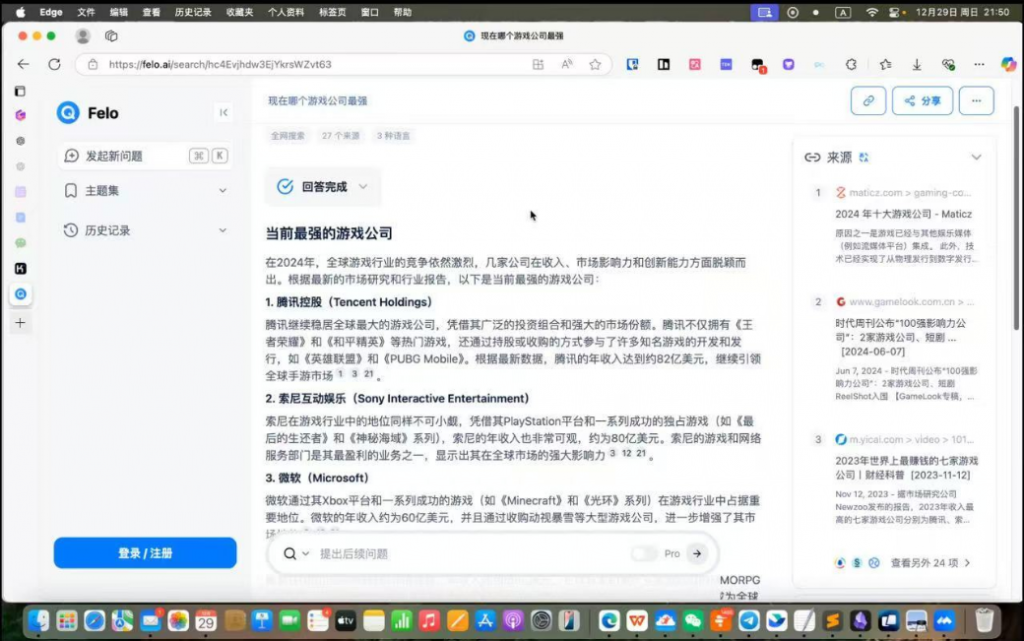1024x641 pixels.
Task: Open Telegram in the Dock
Action: pyautogui.click(x=749, y=621)
